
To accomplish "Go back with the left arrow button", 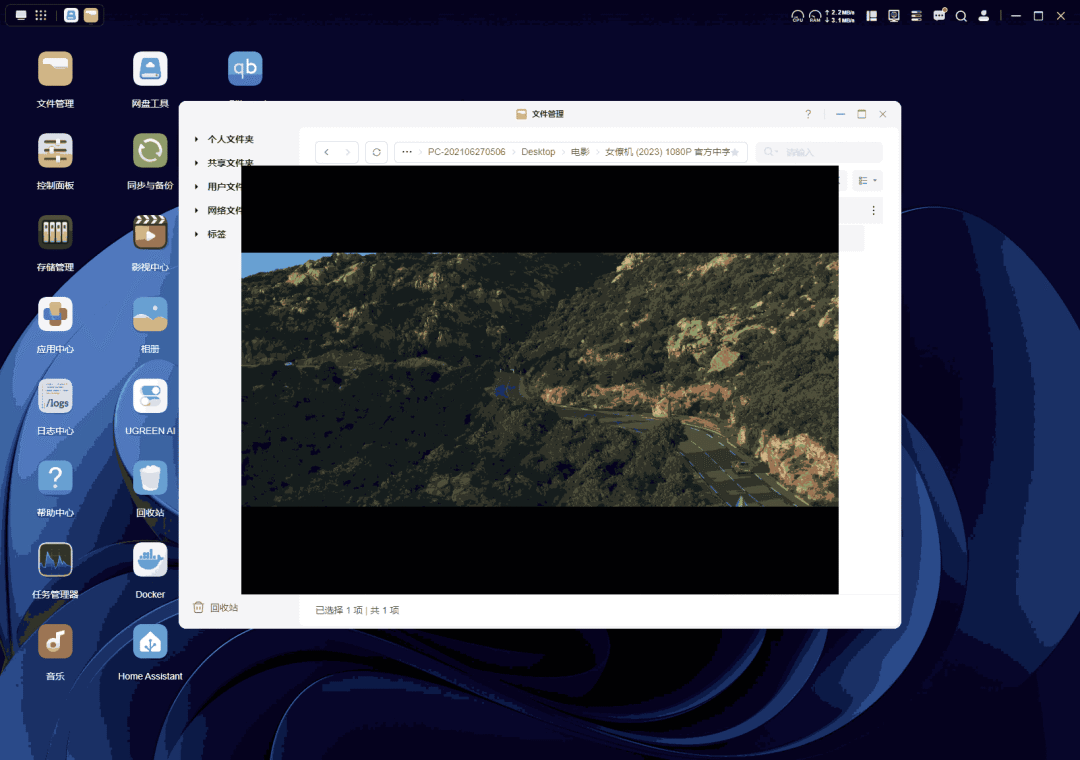I will [326, 152].
